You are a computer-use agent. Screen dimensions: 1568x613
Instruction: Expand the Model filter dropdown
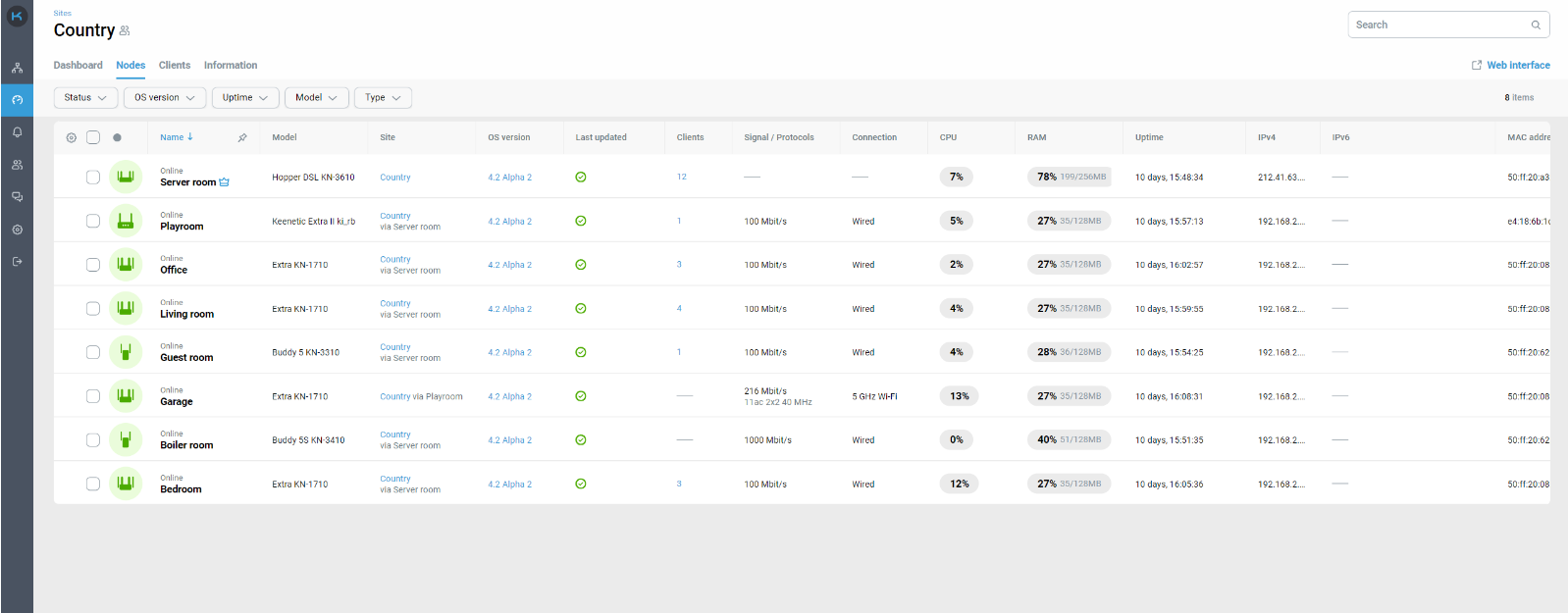(316, 98)
